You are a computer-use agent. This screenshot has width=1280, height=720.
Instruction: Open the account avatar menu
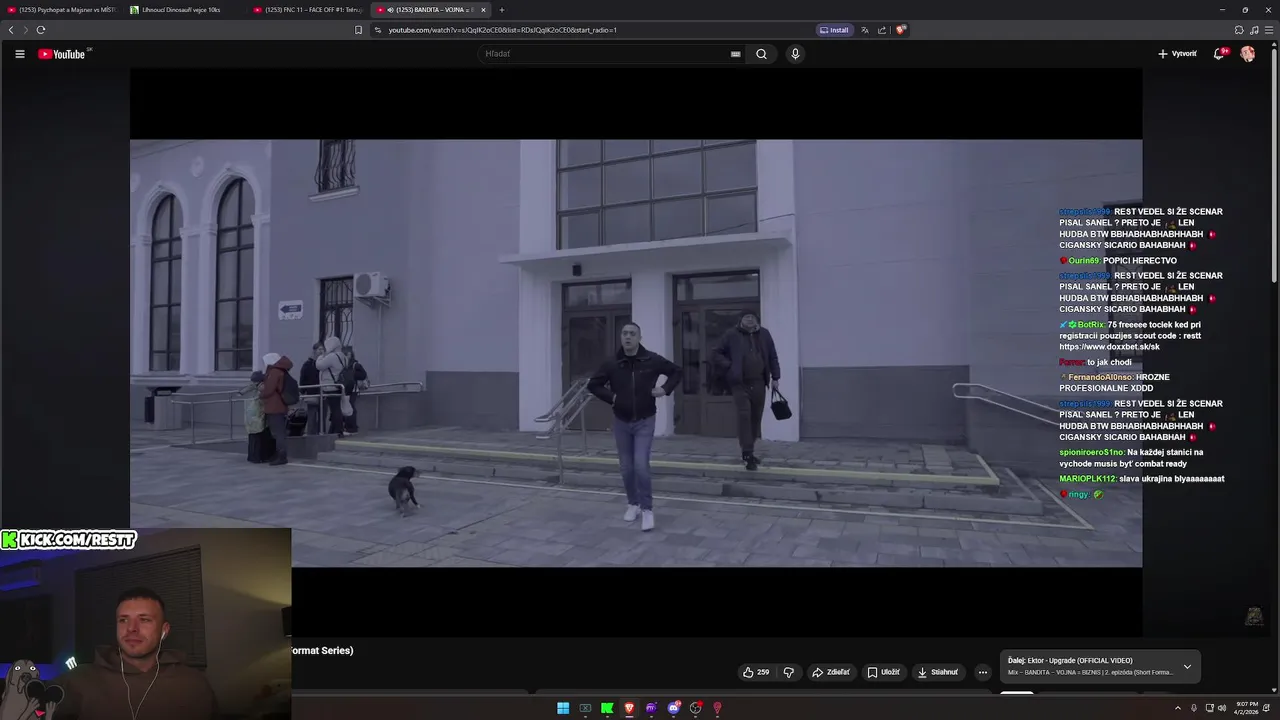click(1248, 54)
